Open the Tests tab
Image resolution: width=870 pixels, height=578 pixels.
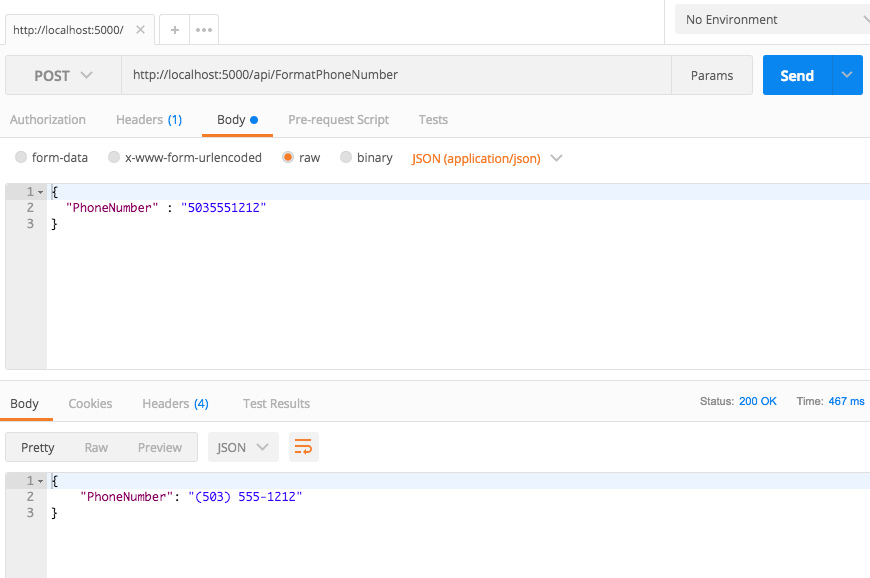pos(433,119)
